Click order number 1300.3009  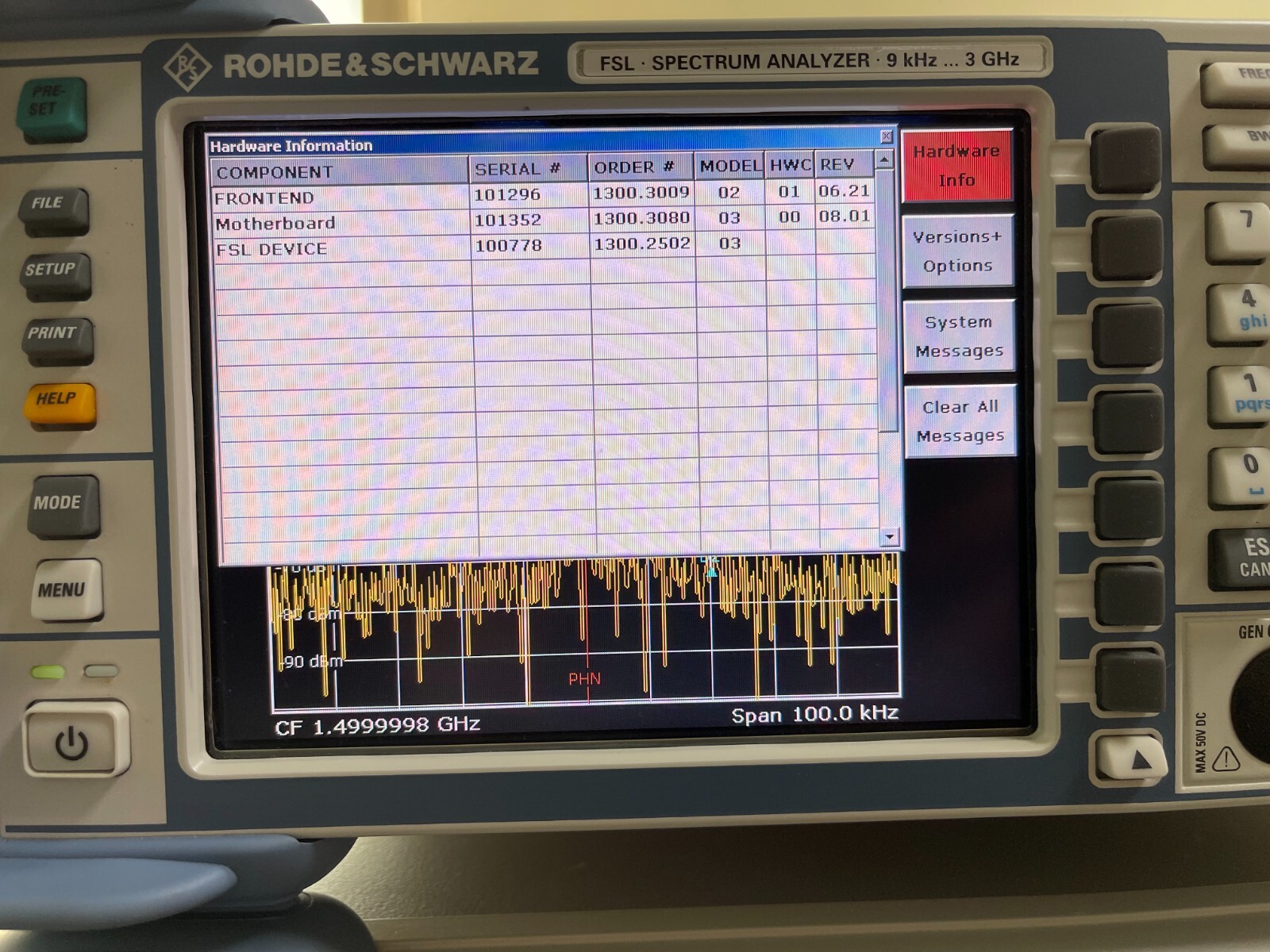tap(641, 192)
